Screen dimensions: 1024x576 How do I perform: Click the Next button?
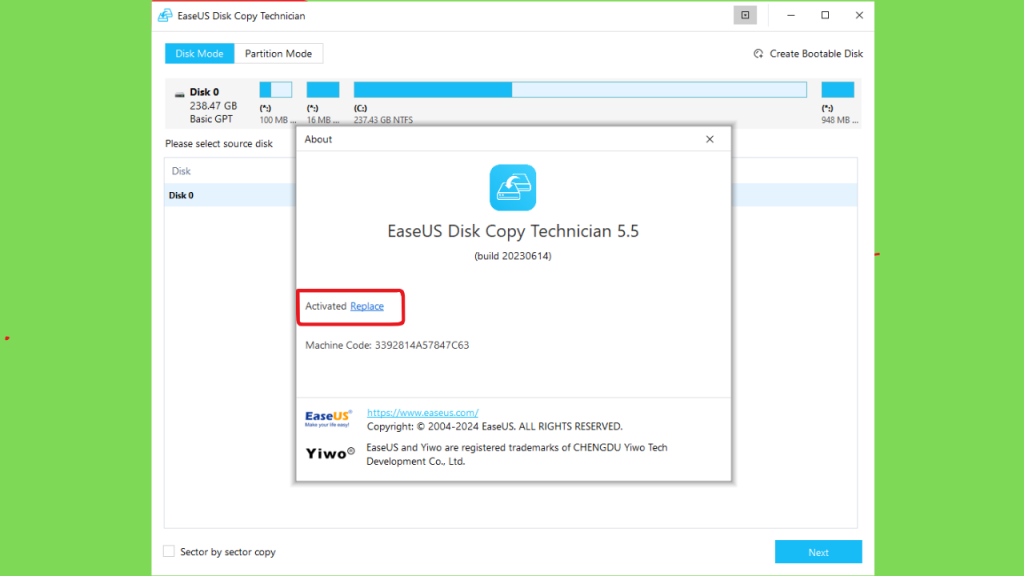818,552
